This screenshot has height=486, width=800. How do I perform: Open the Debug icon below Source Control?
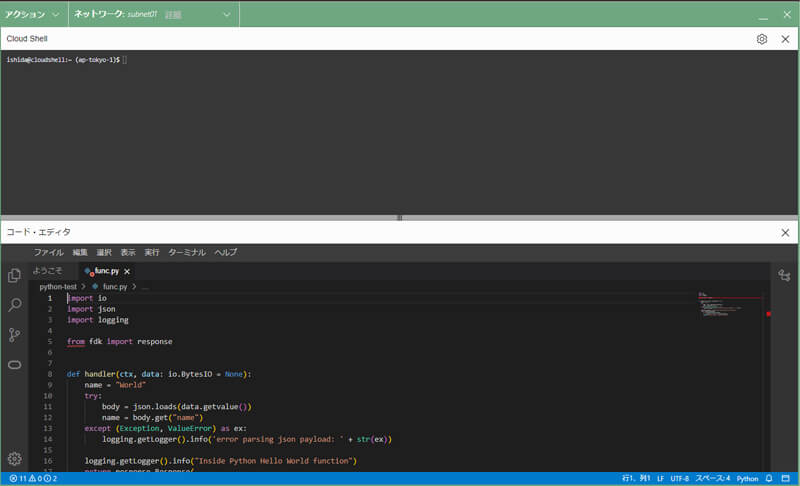(14, 365)
